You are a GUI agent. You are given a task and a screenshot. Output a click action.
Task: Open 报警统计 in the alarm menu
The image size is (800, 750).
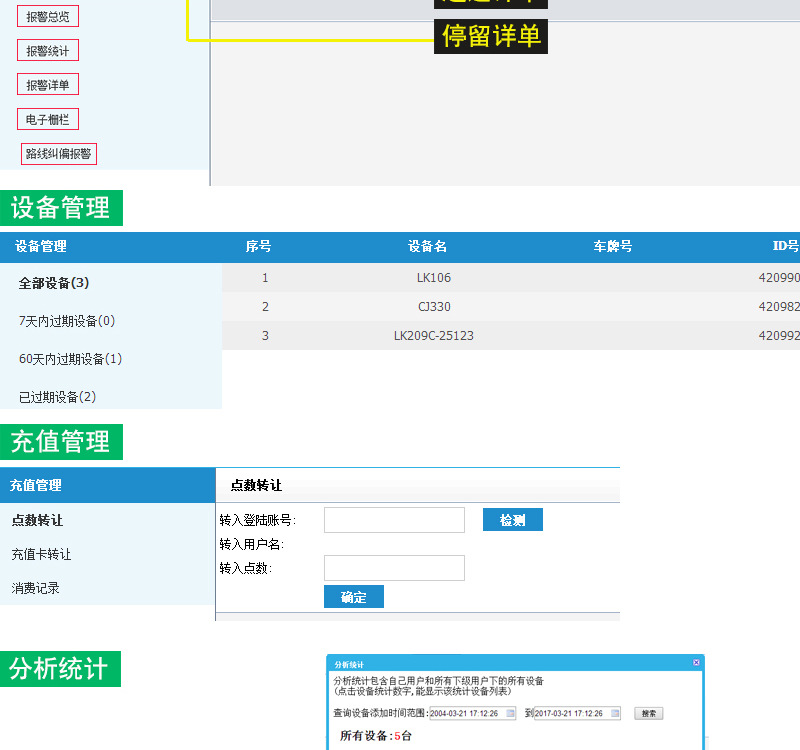[48, 51]
